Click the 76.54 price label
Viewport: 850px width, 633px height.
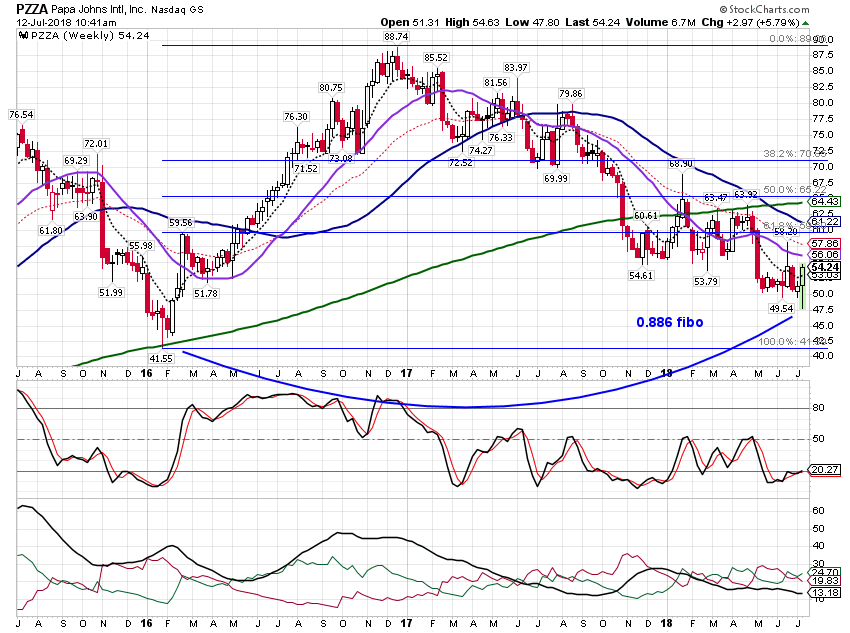point(21,115)
